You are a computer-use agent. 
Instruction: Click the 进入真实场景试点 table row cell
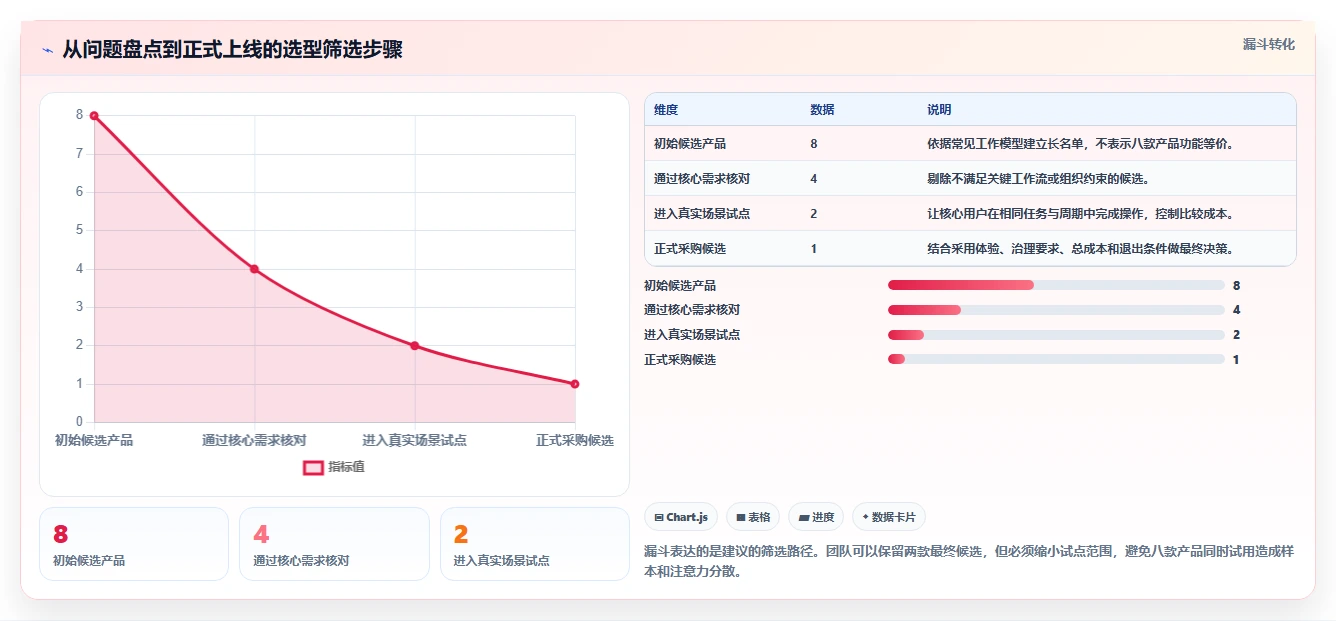click(702, 214)
